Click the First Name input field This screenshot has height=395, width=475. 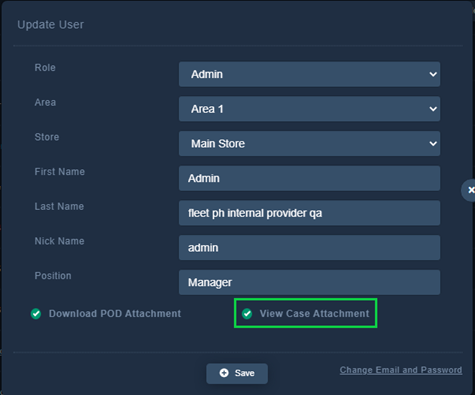(x=309, y=178)
